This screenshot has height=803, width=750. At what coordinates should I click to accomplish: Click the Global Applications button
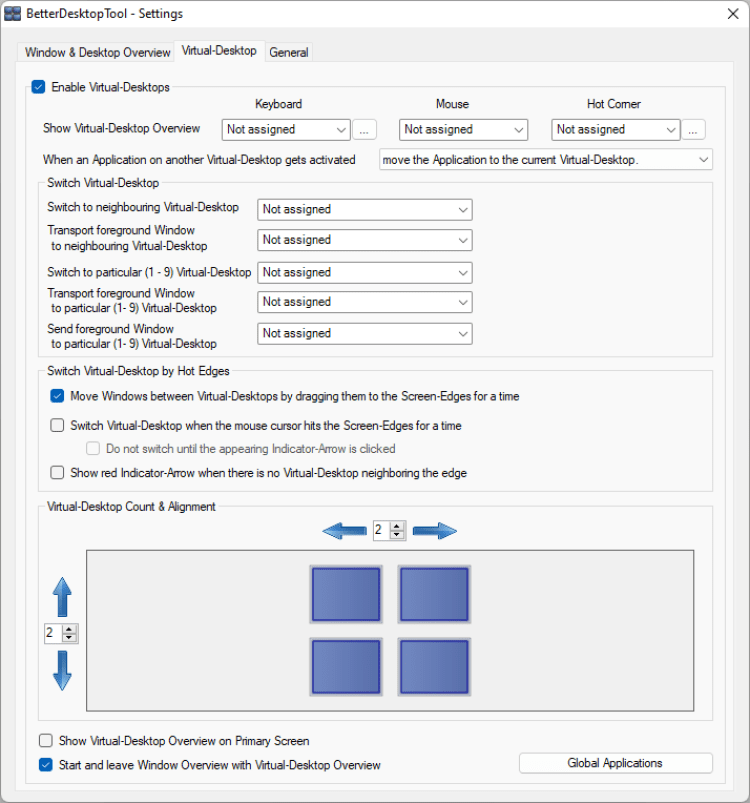tap(615, 763)
